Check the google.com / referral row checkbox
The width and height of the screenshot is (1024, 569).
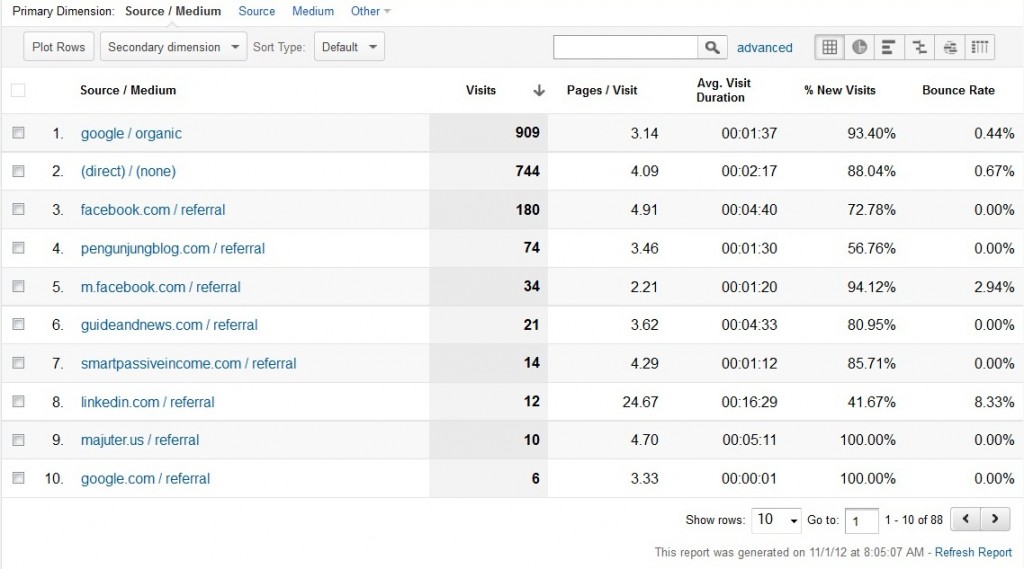pyautogui.click(x=18, y=478)
